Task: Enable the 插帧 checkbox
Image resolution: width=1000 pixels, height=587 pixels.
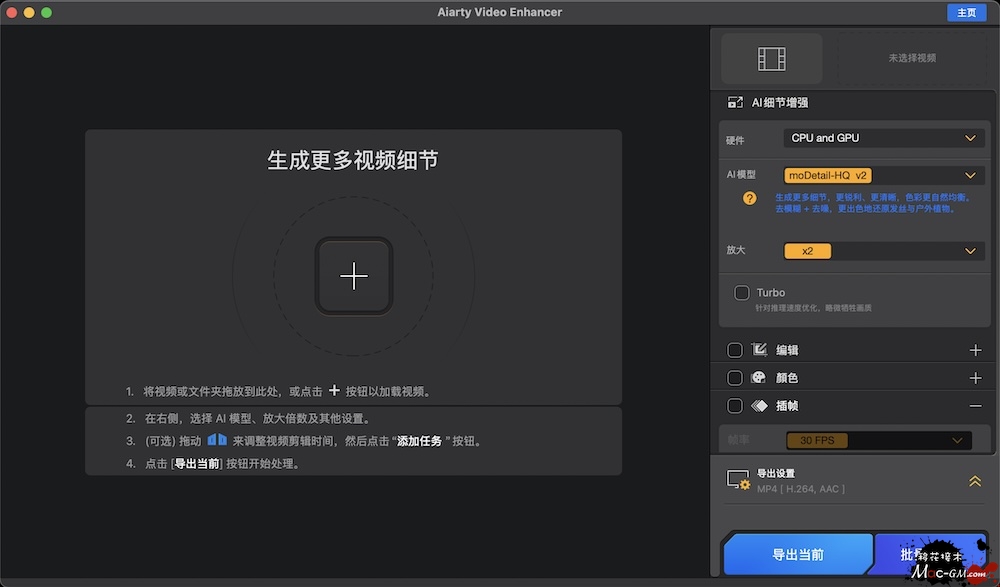Action: (x=735, y=406)
